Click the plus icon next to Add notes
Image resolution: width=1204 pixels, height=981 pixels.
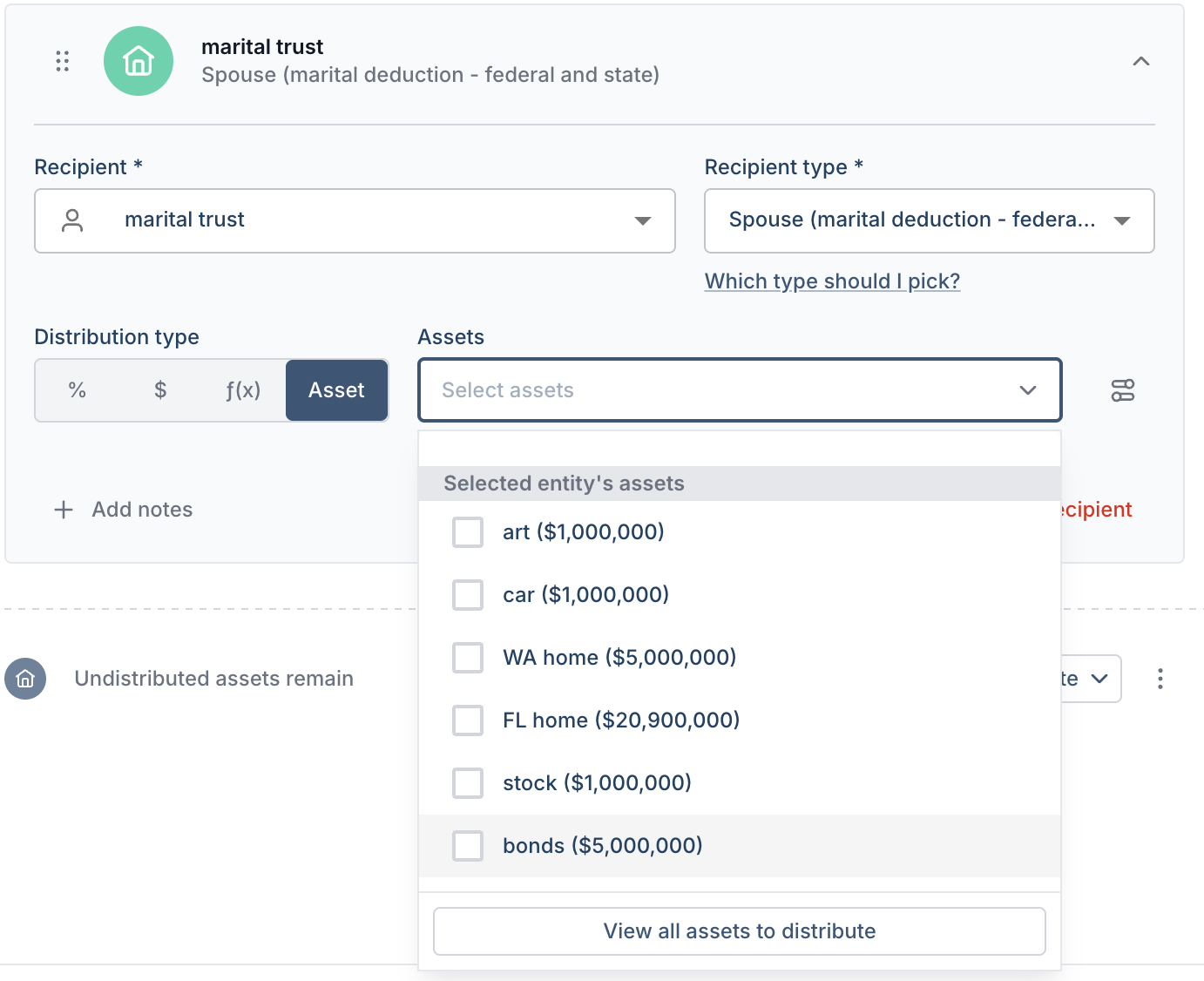pyautogui.click(x=64, y=510)
